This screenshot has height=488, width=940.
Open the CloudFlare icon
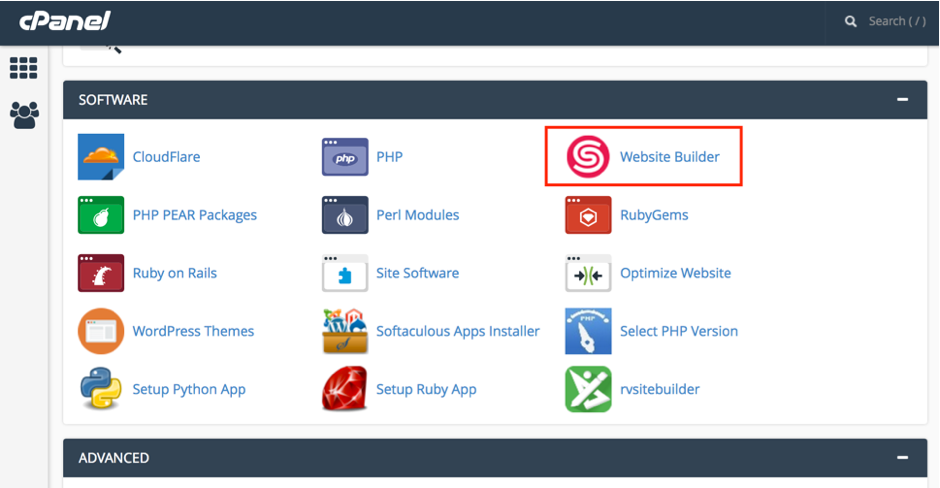coord(101,156)
